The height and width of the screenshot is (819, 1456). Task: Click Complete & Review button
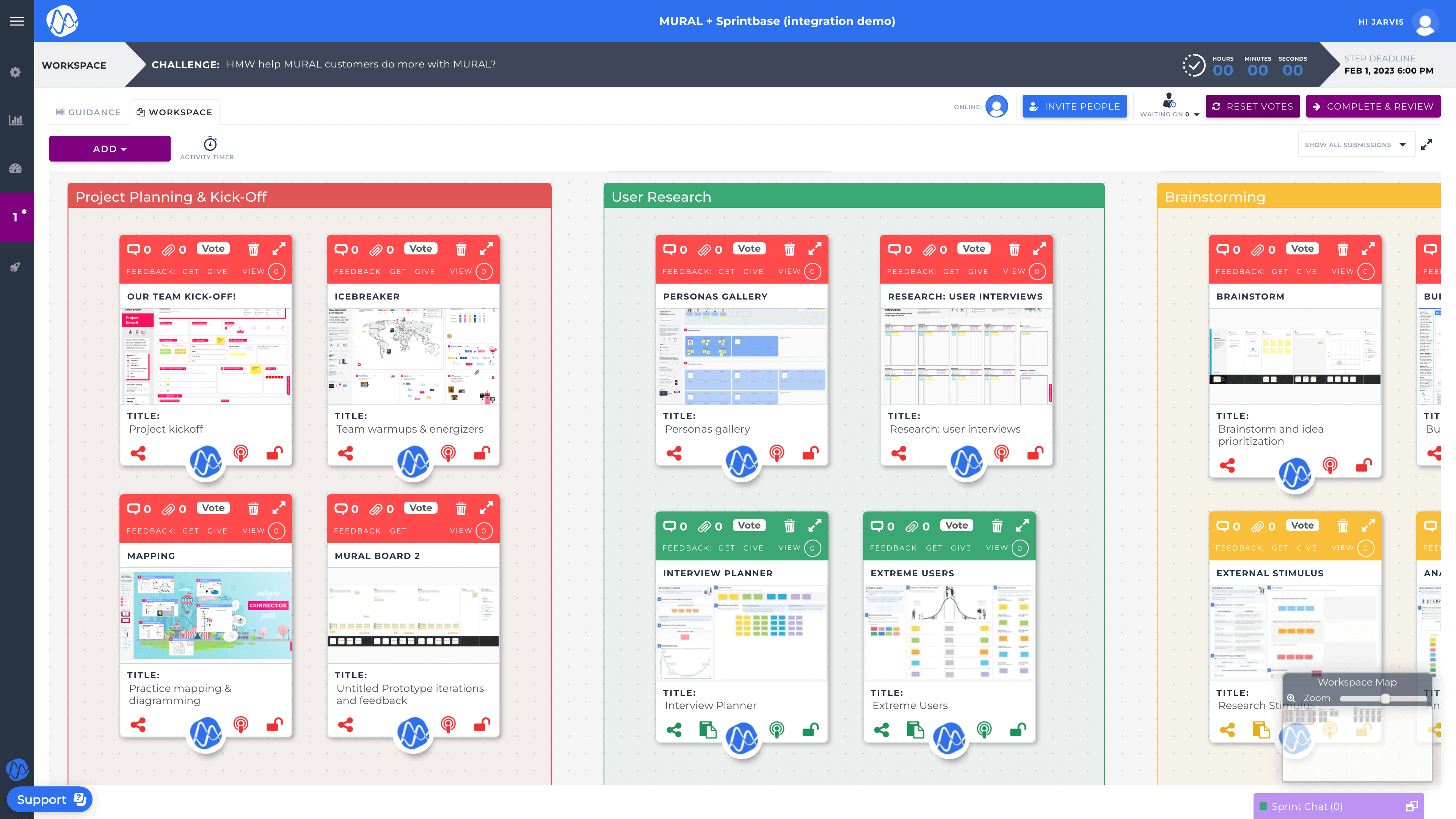[x=1373, y=106]
